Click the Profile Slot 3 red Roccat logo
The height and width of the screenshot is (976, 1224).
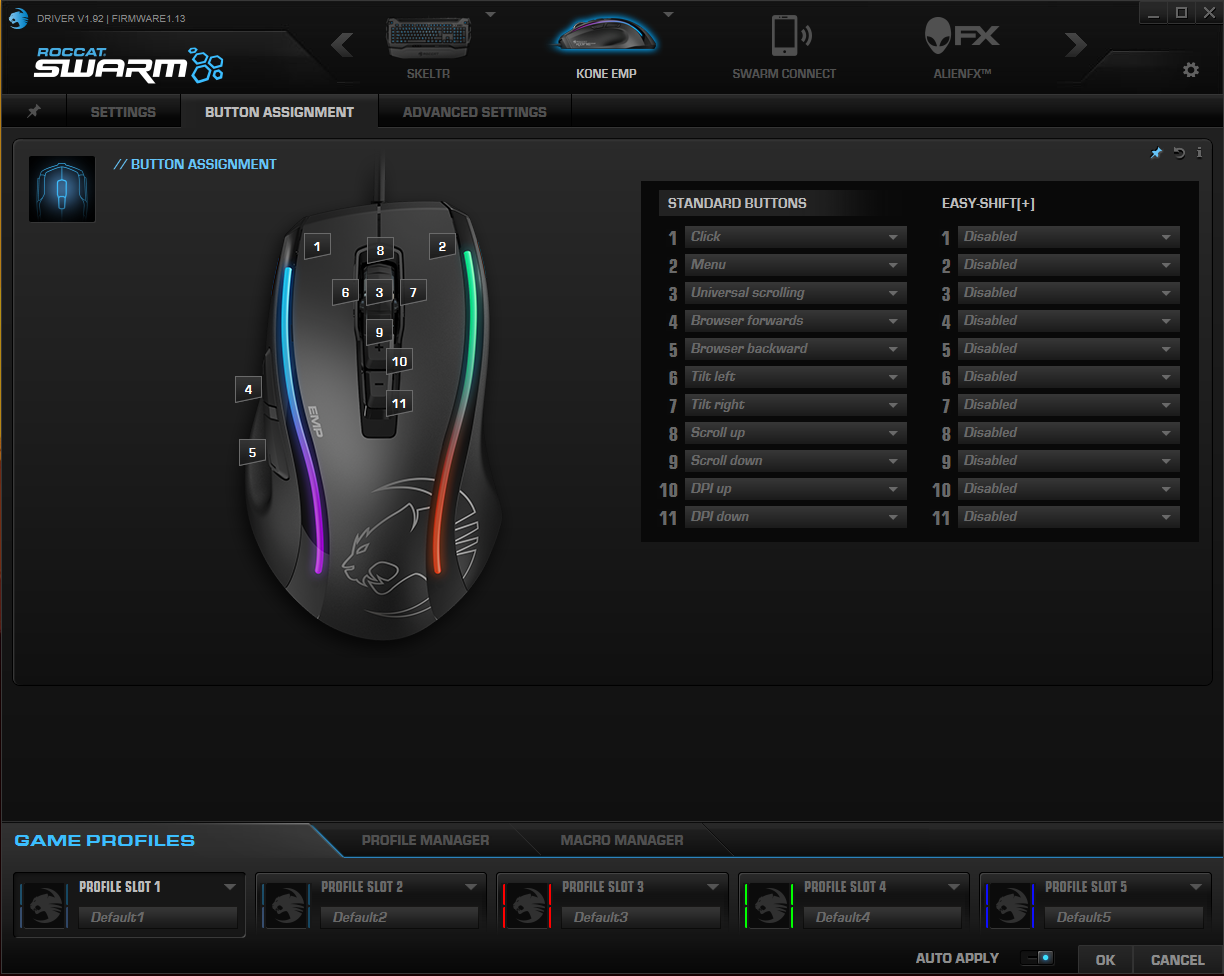point(527,904)
